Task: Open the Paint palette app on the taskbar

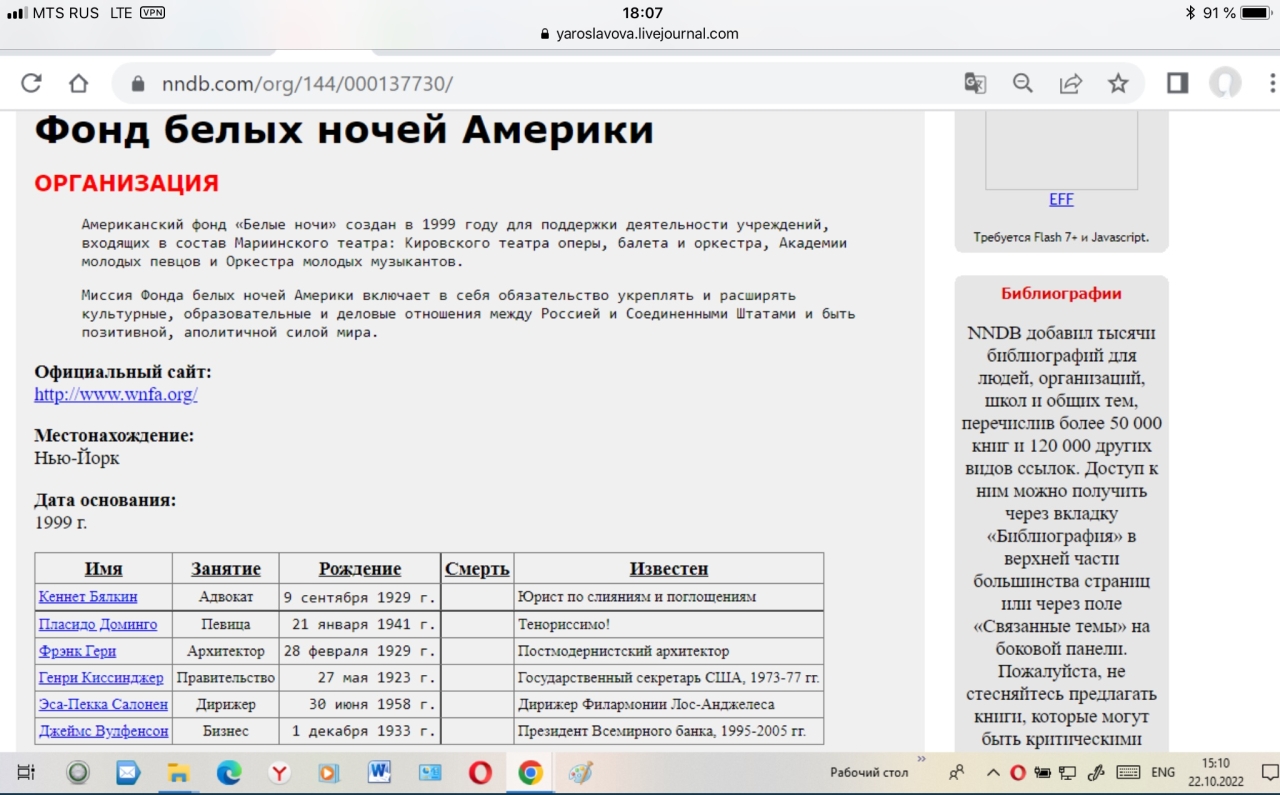Action: 580,772
